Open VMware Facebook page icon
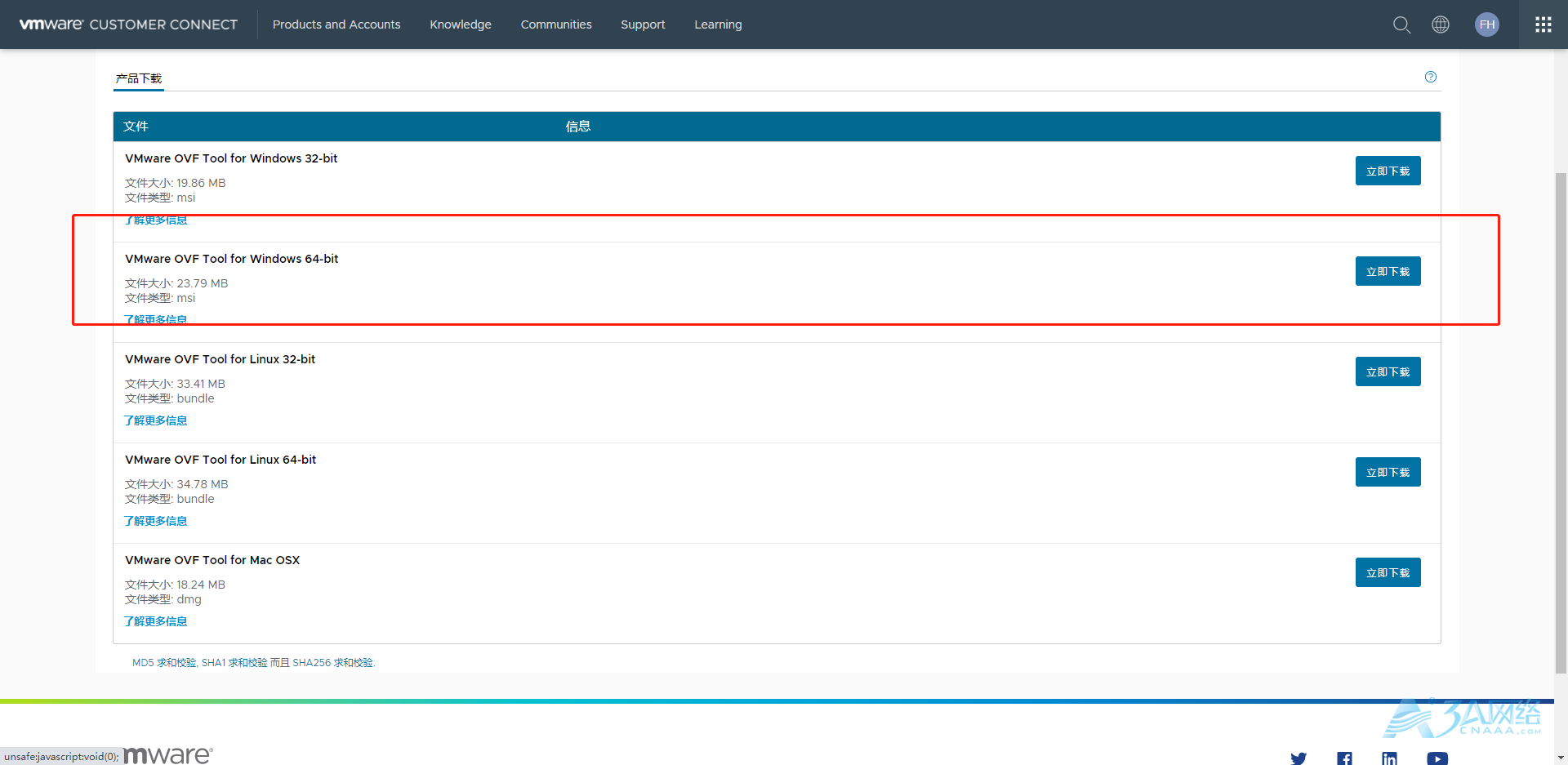This screenshot has height=765, width=1568. [1344, 758]
